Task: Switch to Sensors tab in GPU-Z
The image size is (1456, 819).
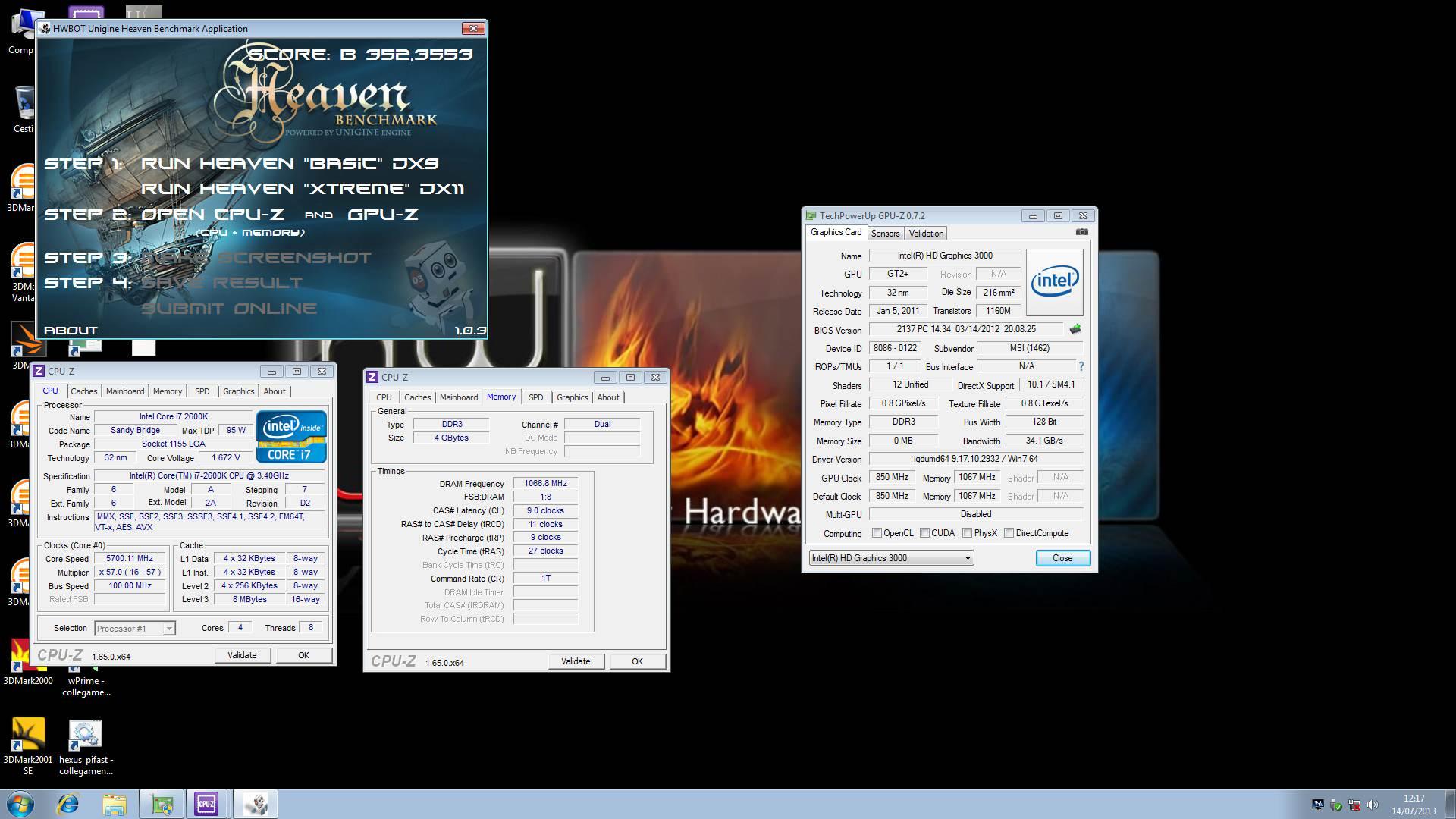Action: [885, 234]
